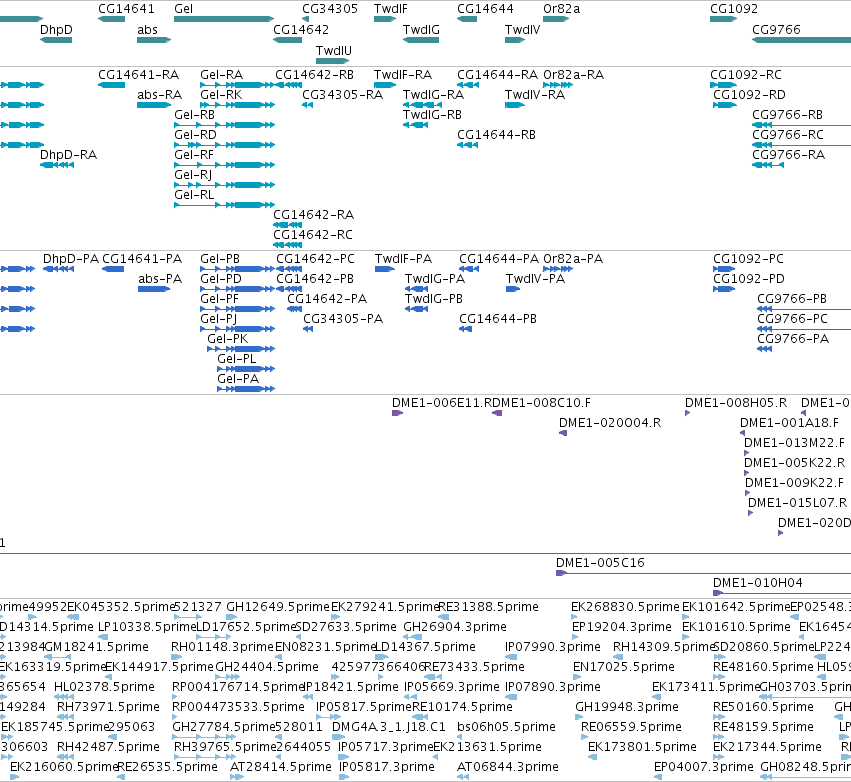The width and height of the screenshot is (851, 782).
Task: Click the TwdlF gene label
Action: [x=390, y=9]
